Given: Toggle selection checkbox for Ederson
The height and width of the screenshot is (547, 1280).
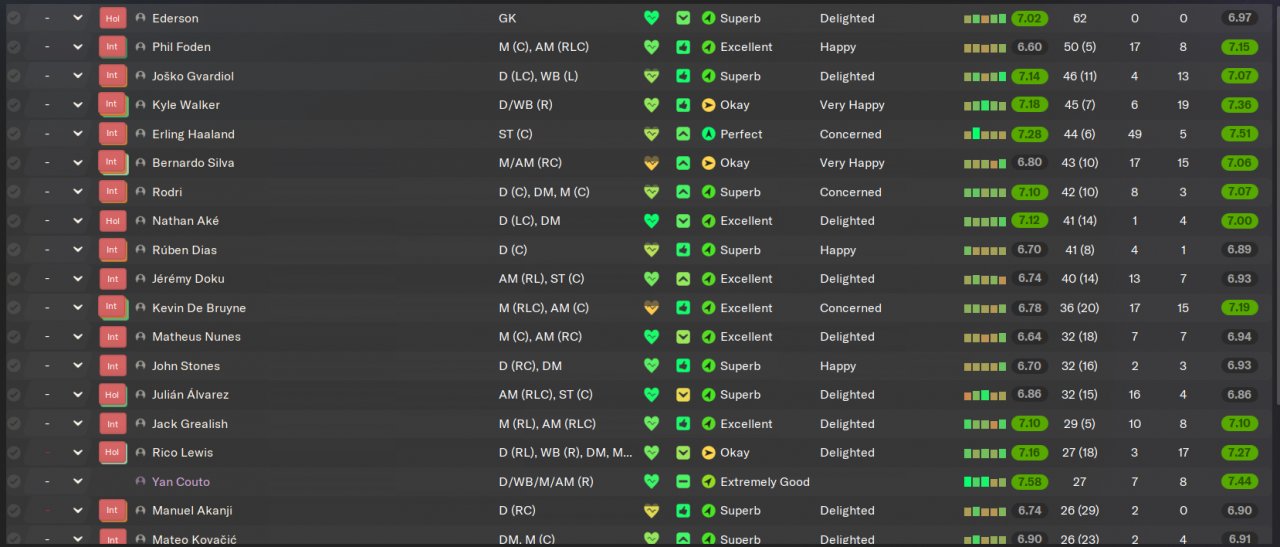Looking at the screenshot, I should point(14,18).
